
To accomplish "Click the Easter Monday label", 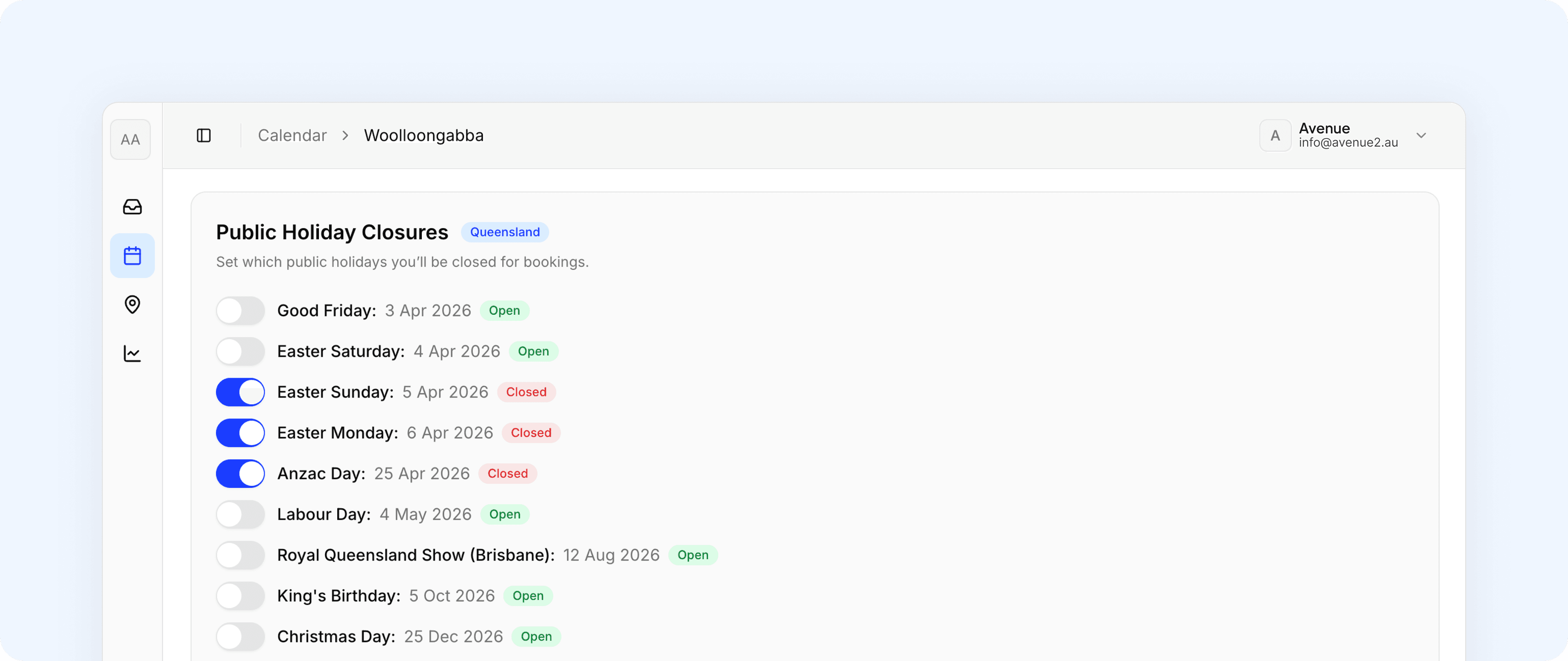I will click(338, 433).
